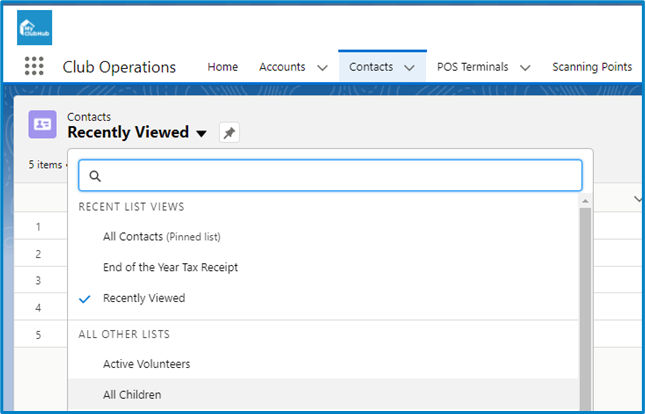Click the Contacts object icon

click(43, 124)
